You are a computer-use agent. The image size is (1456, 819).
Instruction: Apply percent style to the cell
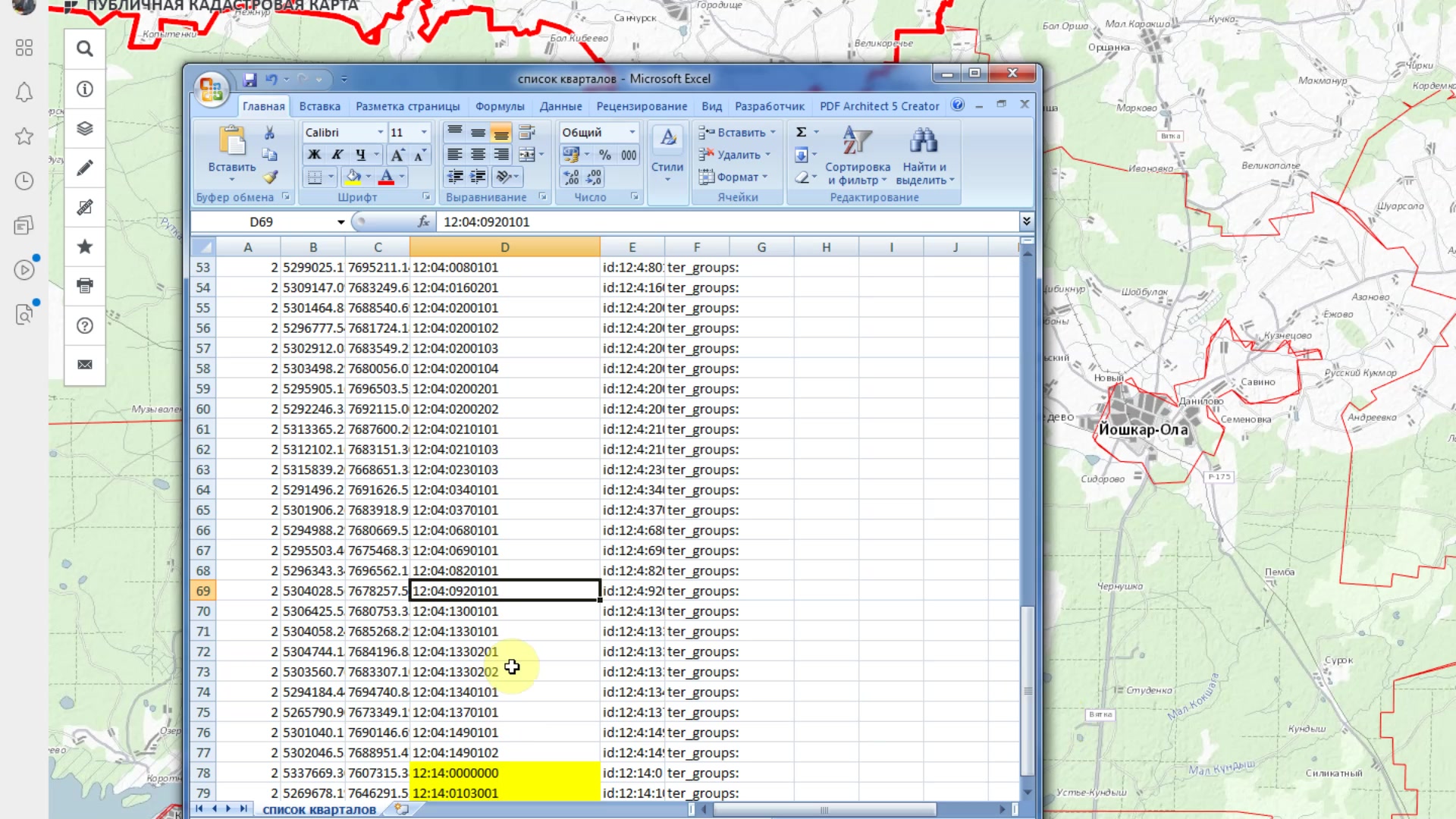(605, 155)
